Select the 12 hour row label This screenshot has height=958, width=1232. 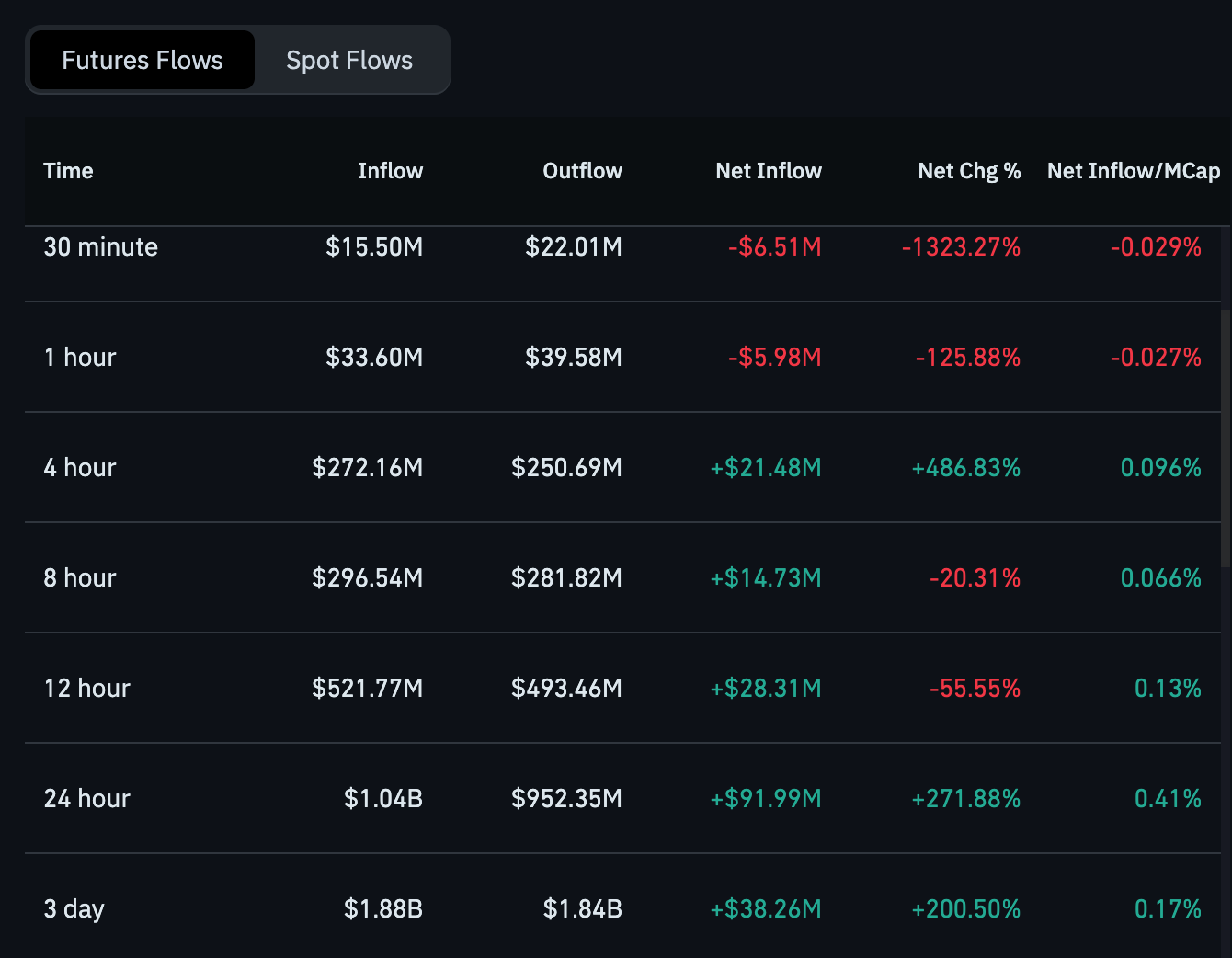[x=87, y=689]
